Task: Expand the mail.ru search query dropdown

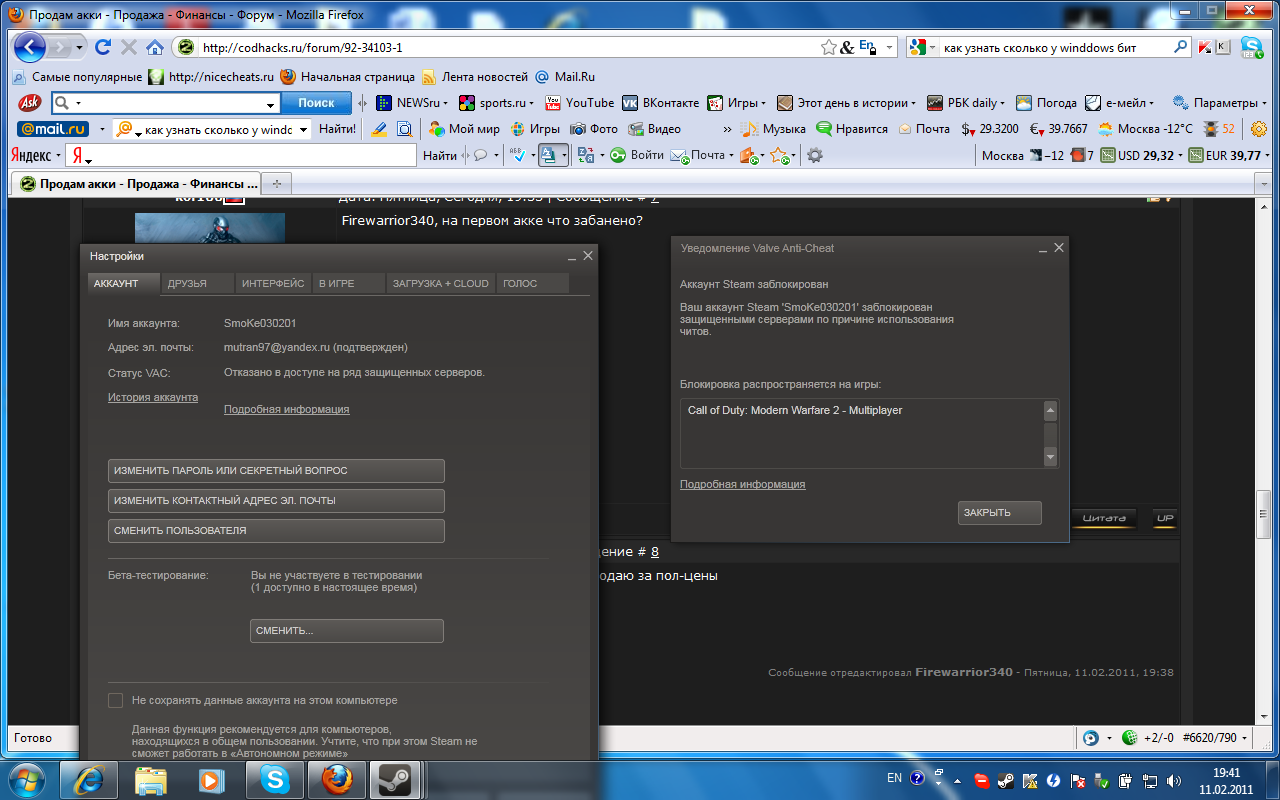Action: (x=304, y=129)
